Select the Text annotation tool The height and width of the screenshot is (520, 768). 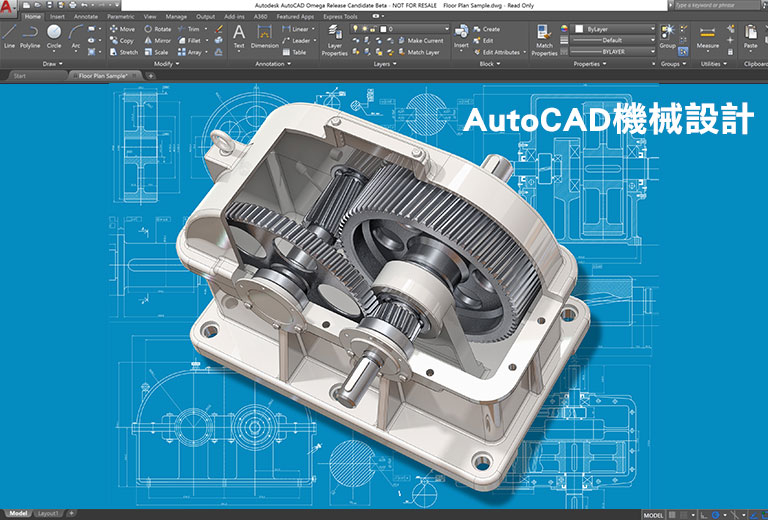tap(239, 36)
